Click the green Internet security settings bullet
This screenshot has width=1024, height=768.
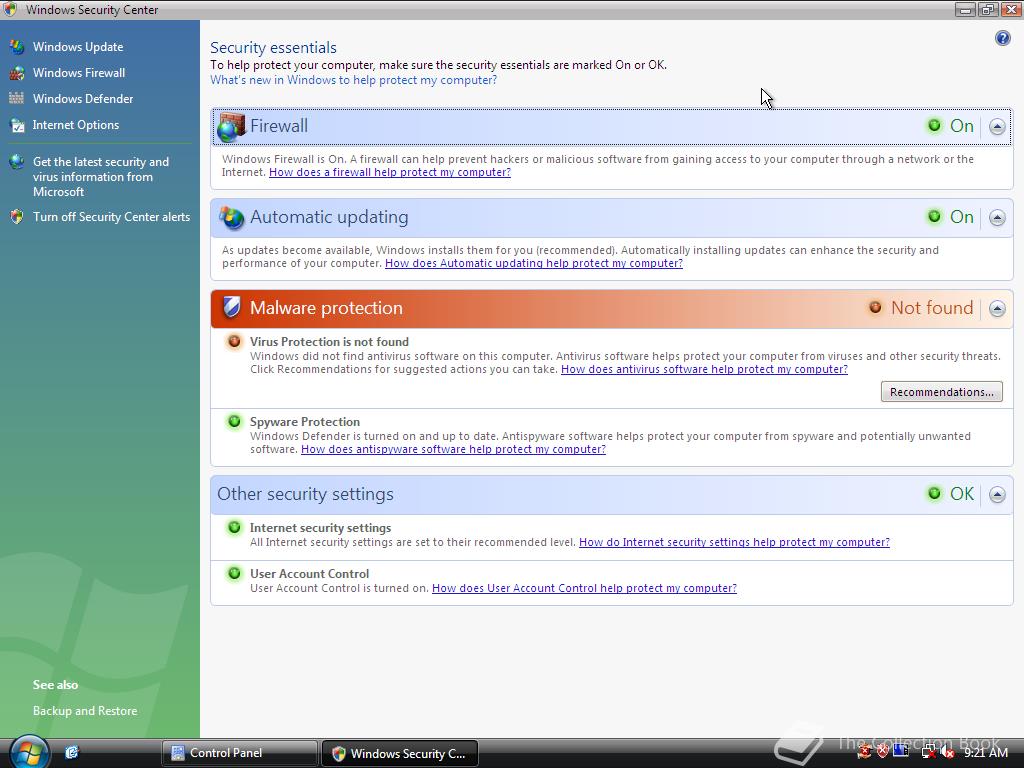[x=233, y=528]
